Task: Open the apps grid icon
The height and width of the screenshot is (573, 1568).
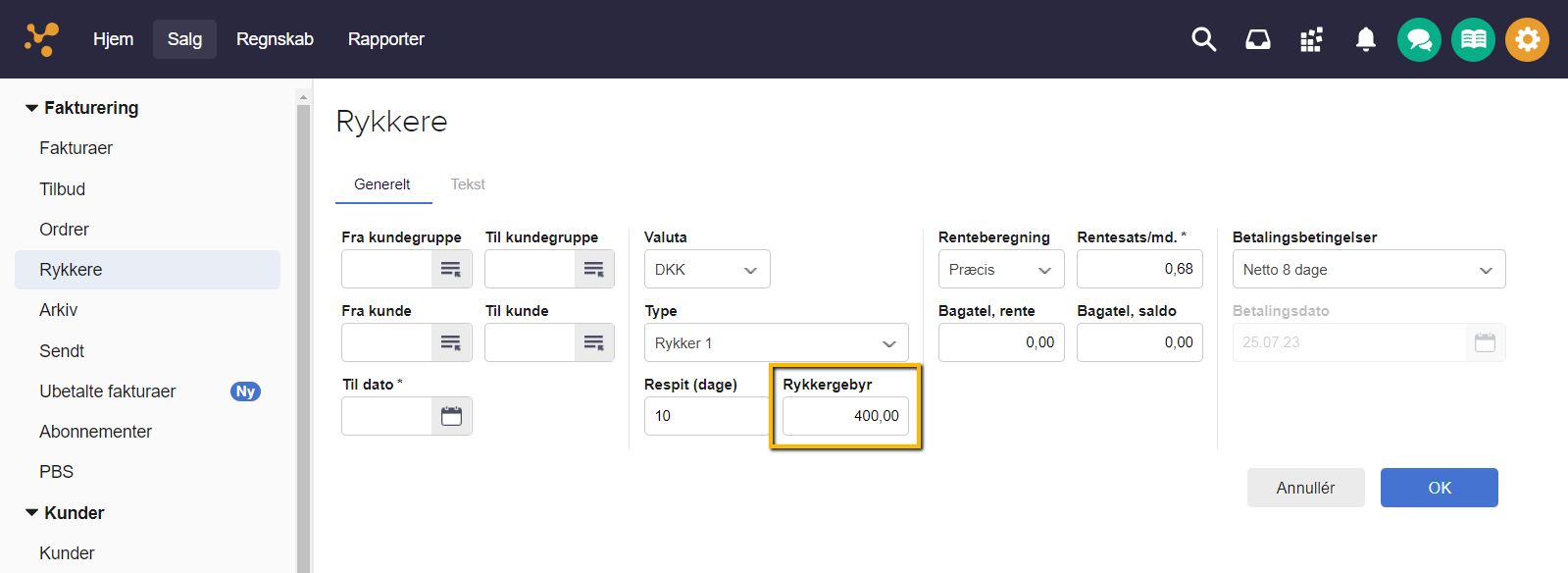Action: [x=1311, y=39]
